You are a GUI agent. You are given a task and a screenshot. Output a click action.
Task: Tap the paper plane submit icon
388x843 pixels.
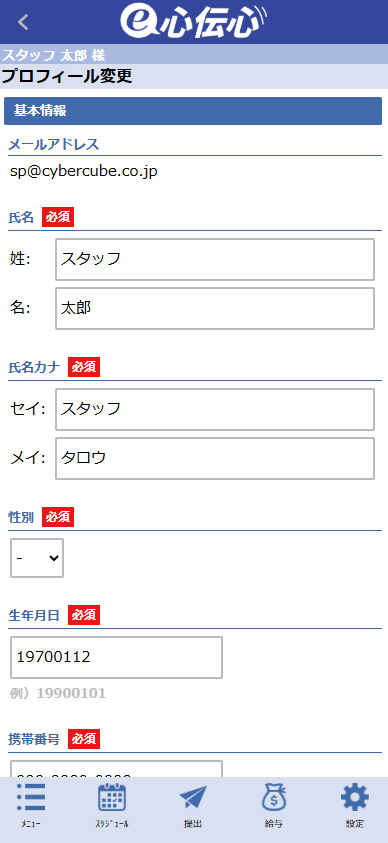click(193, 797)
